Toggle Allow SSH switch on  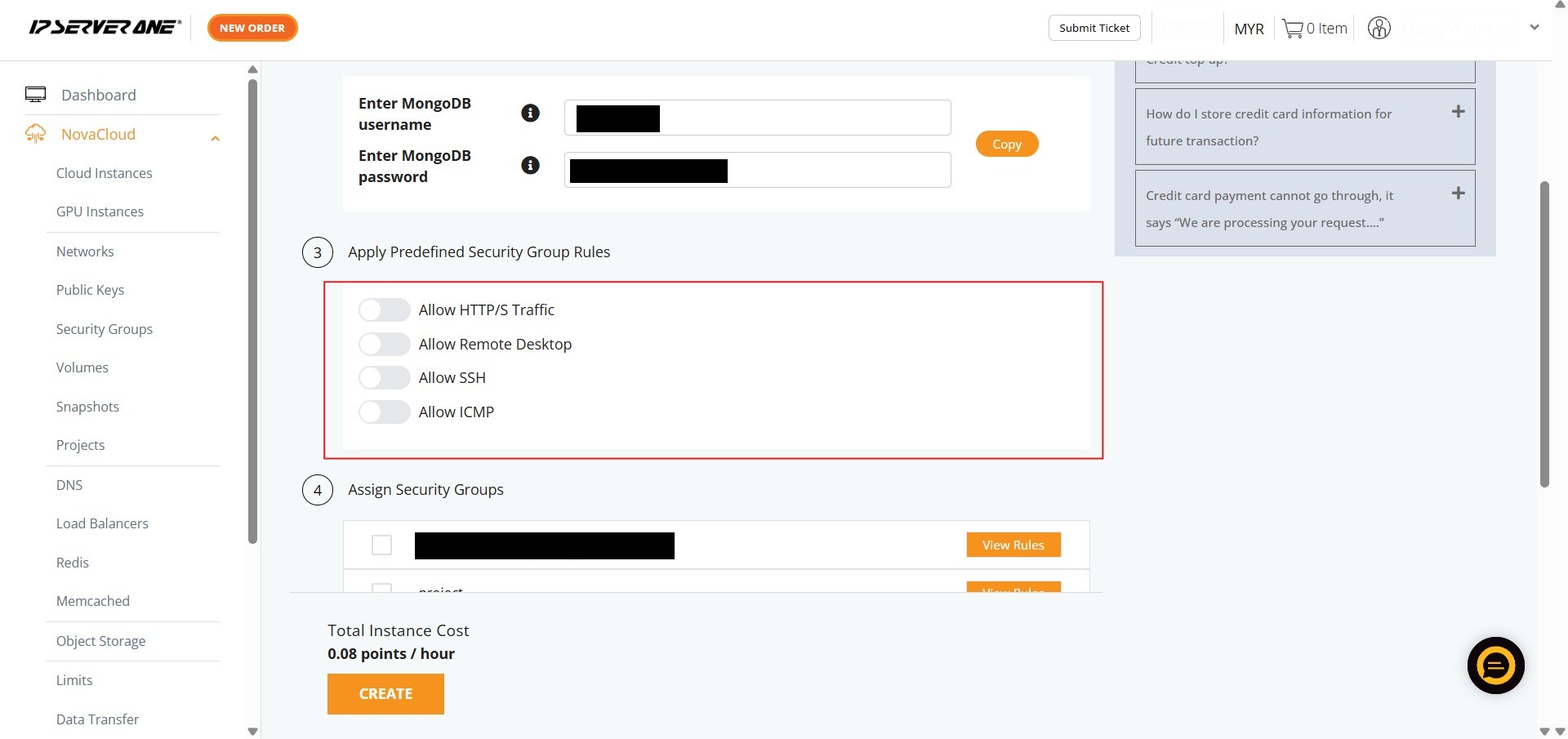[384, 378]
